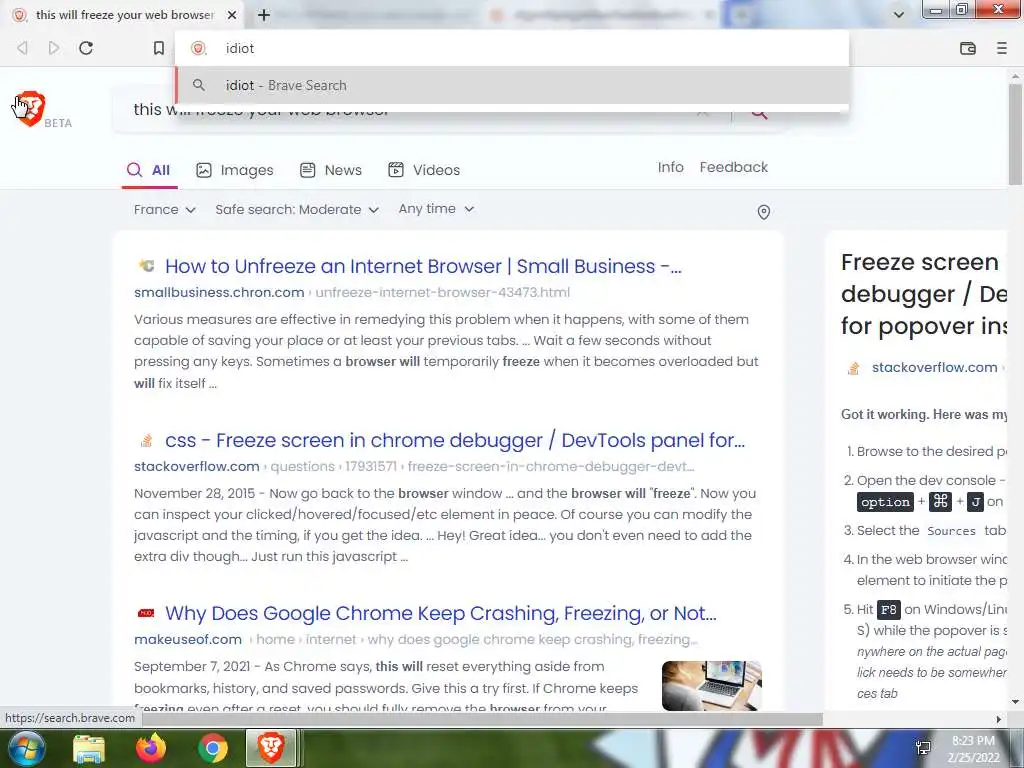Click stackoverflow.com in the side panel
The height and width of the screenshot is (768, 1024).
(935, 368)
